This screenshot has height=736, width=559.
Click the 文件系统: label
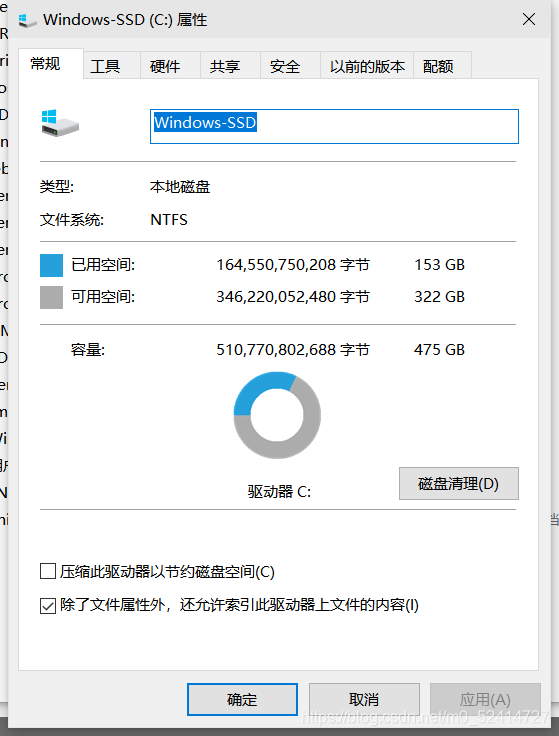[72, 220]
